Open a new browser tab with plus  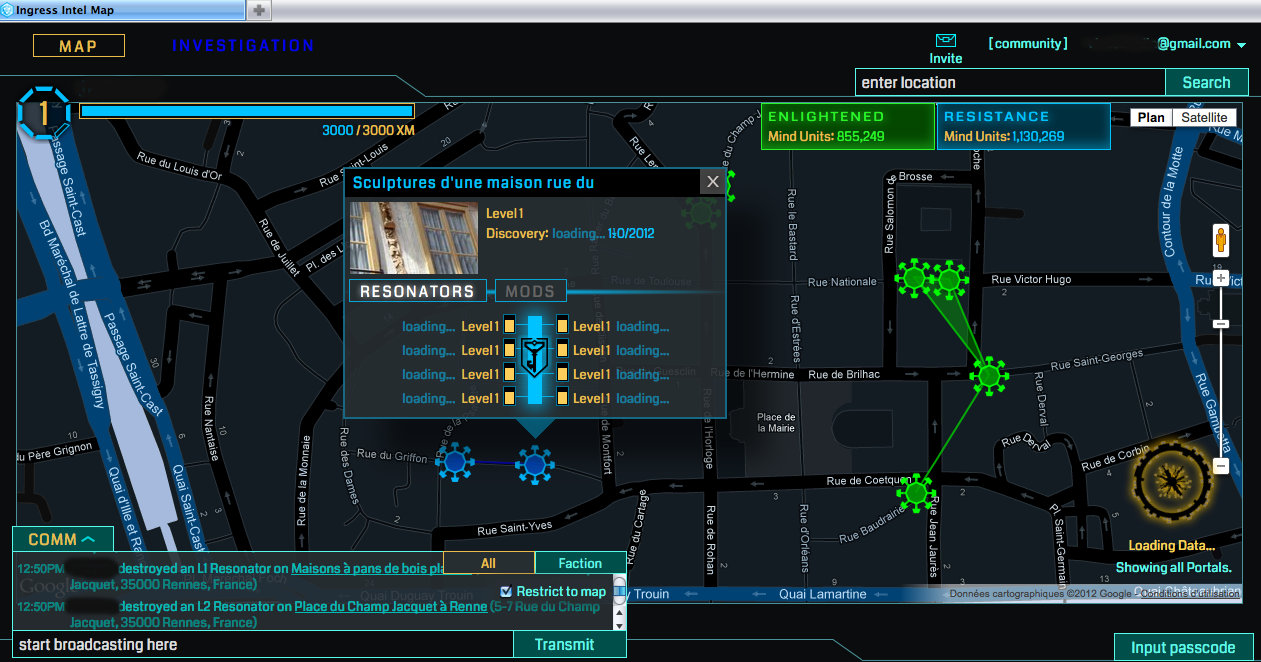coord(258,10)
